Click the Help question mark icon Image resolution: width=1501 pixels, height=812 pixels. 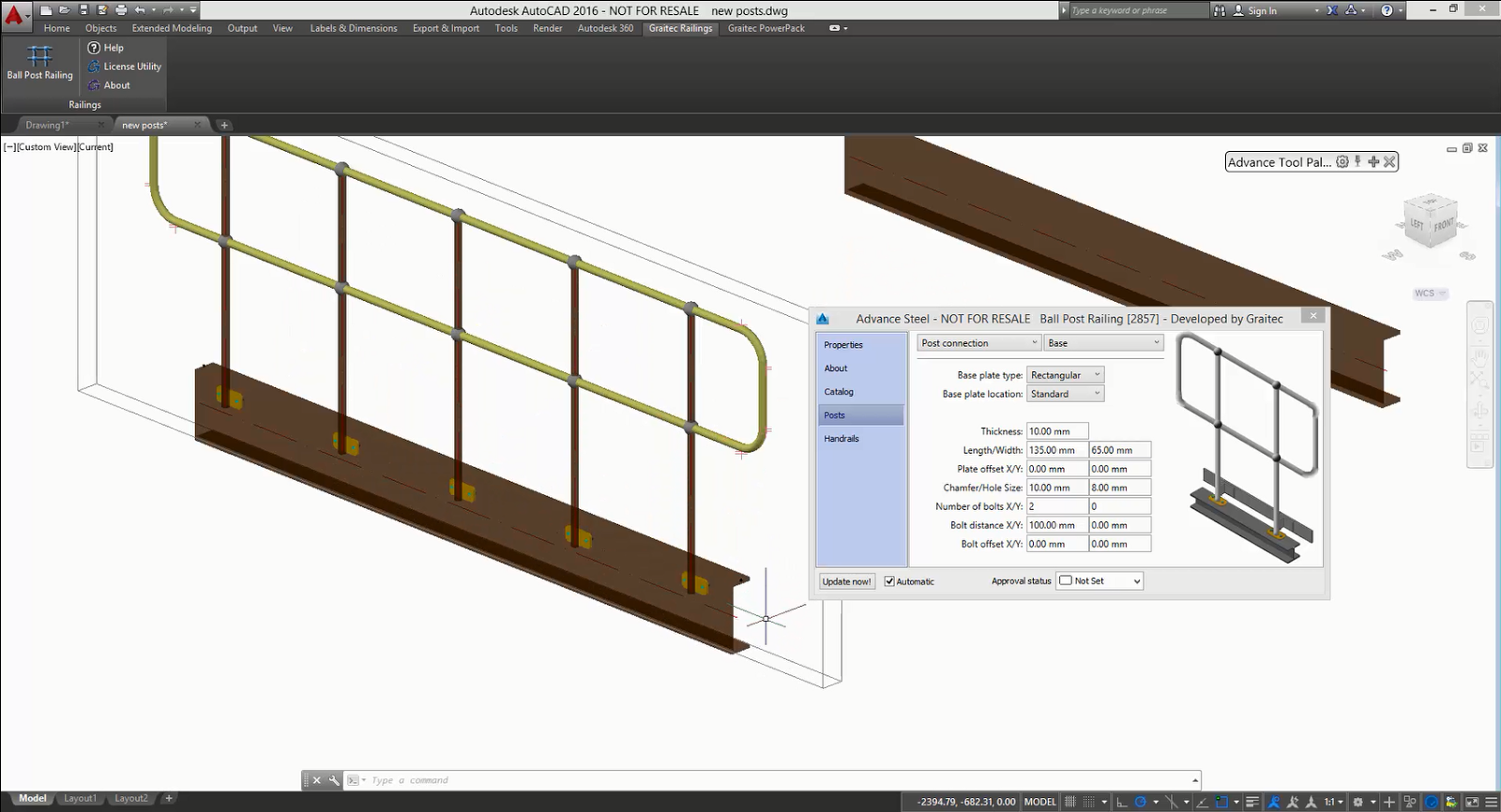pos(1387,10)
